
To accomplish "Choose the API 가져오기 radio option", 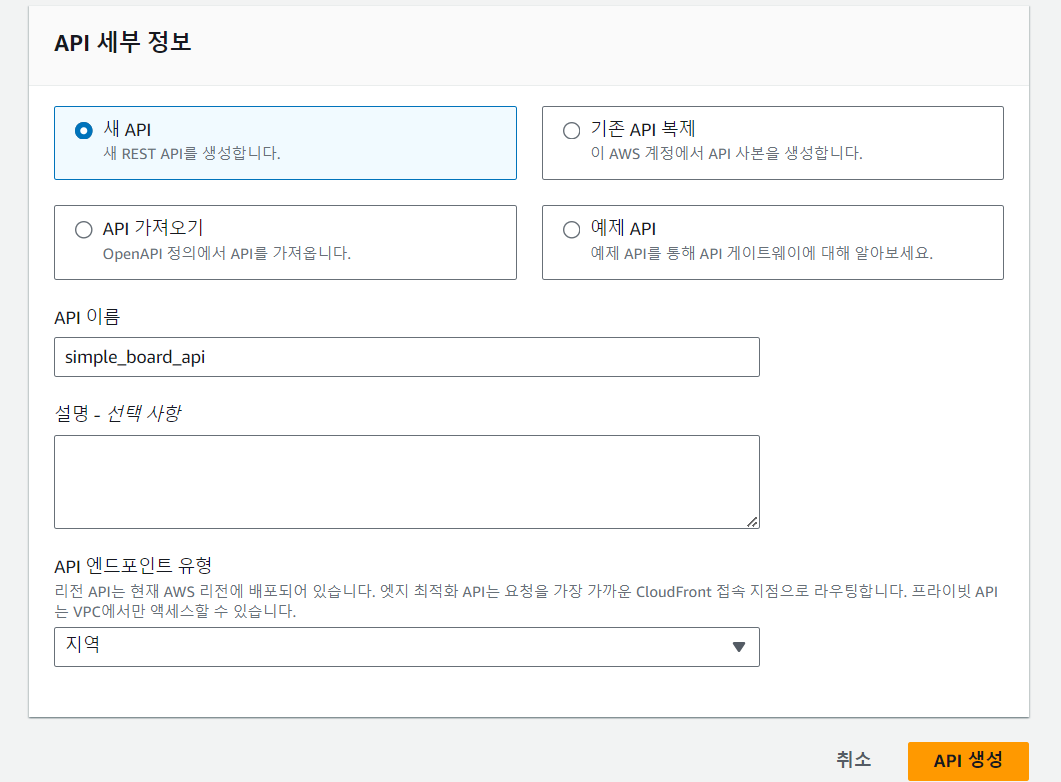I will point(84,229).
